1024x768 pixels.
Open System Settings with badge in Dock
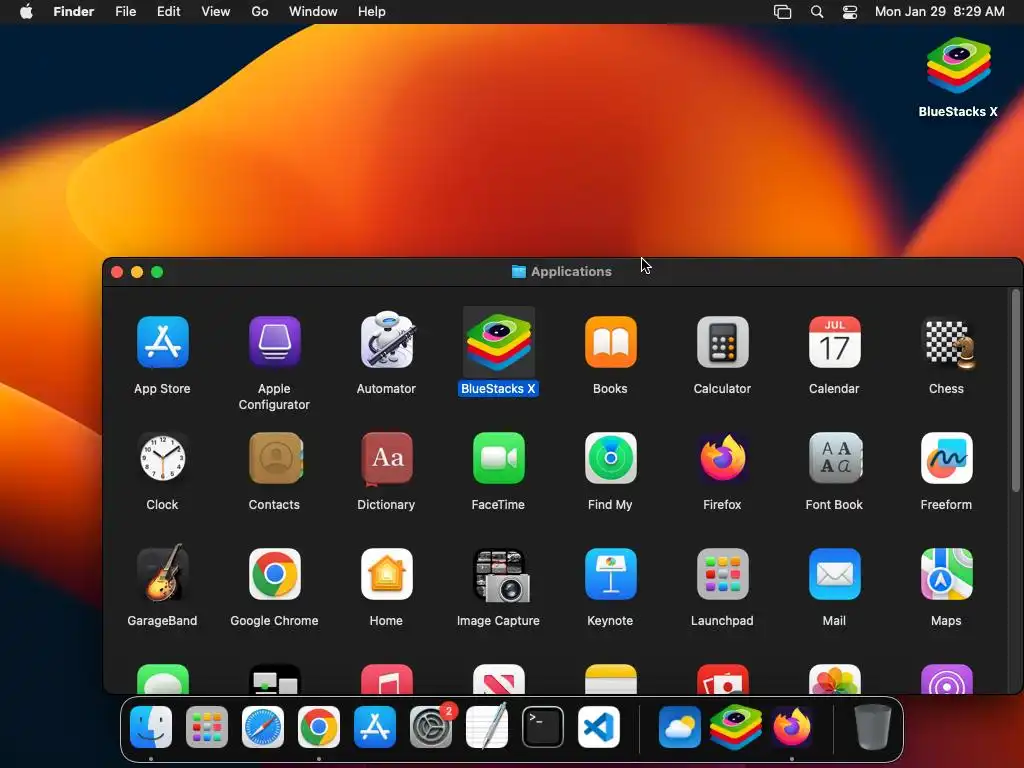(x=431, y=727)
